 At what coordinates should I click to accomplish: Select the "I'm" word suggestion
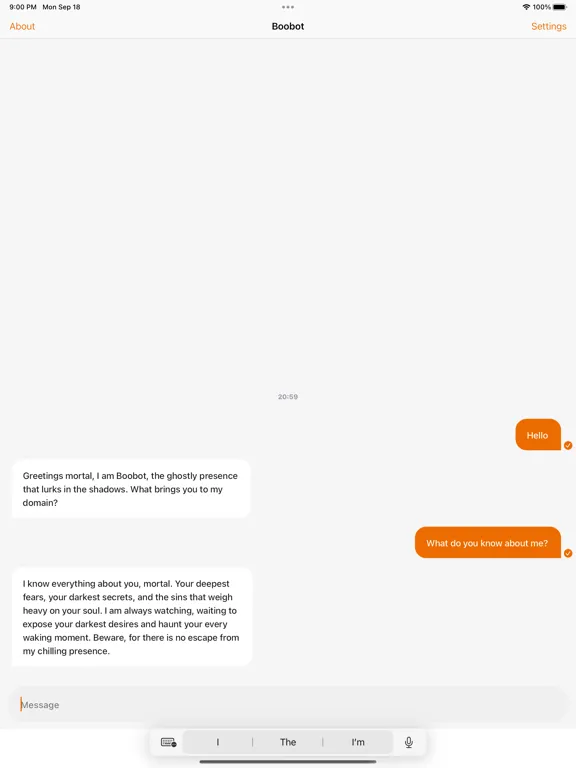tap(358, 742)
